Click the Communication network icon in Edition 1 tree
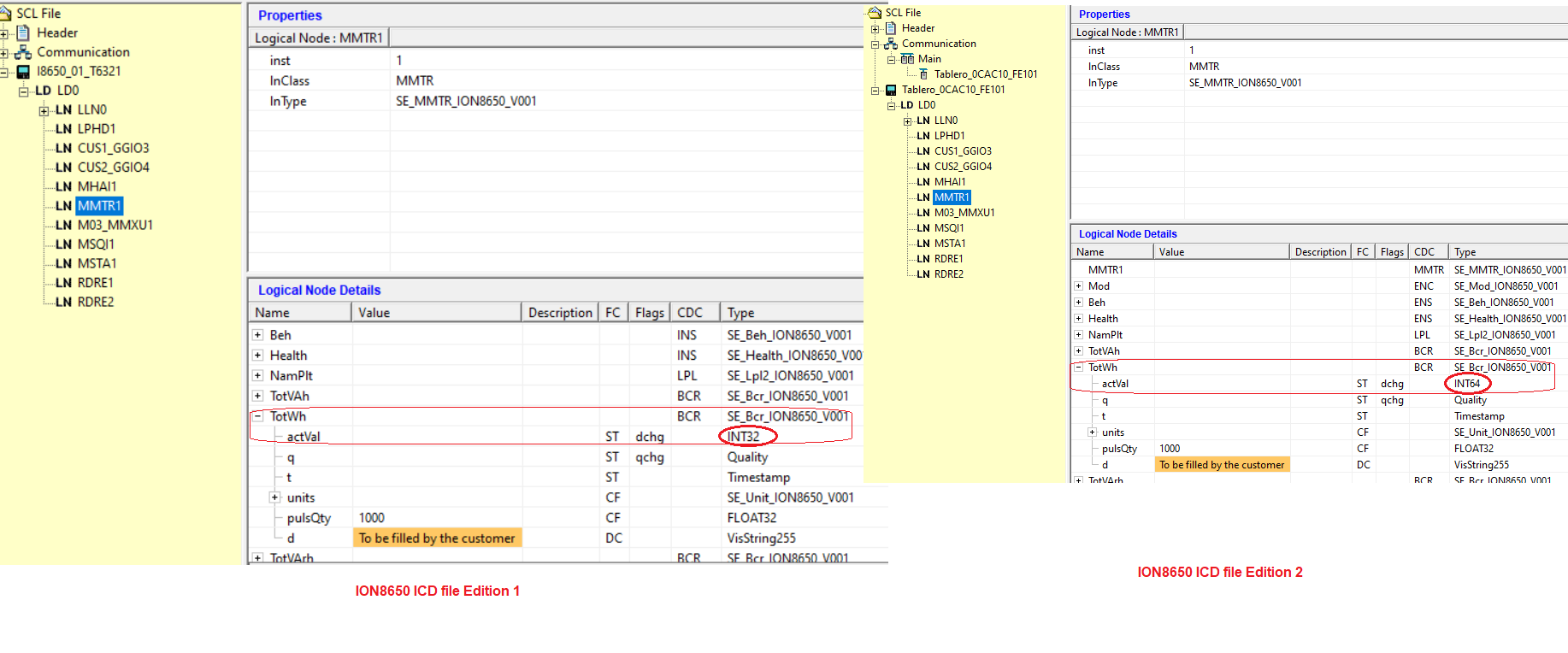The width and height of the screenshot is (1568, 653). tap(23, 52)
